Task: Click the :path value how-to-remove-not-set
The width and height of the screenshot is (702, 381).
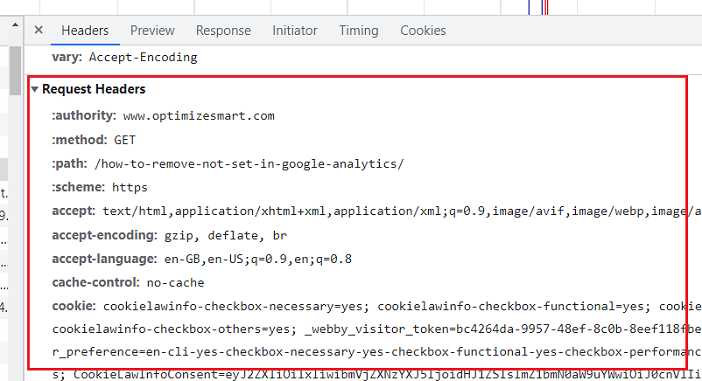Action: coord(249,164)
